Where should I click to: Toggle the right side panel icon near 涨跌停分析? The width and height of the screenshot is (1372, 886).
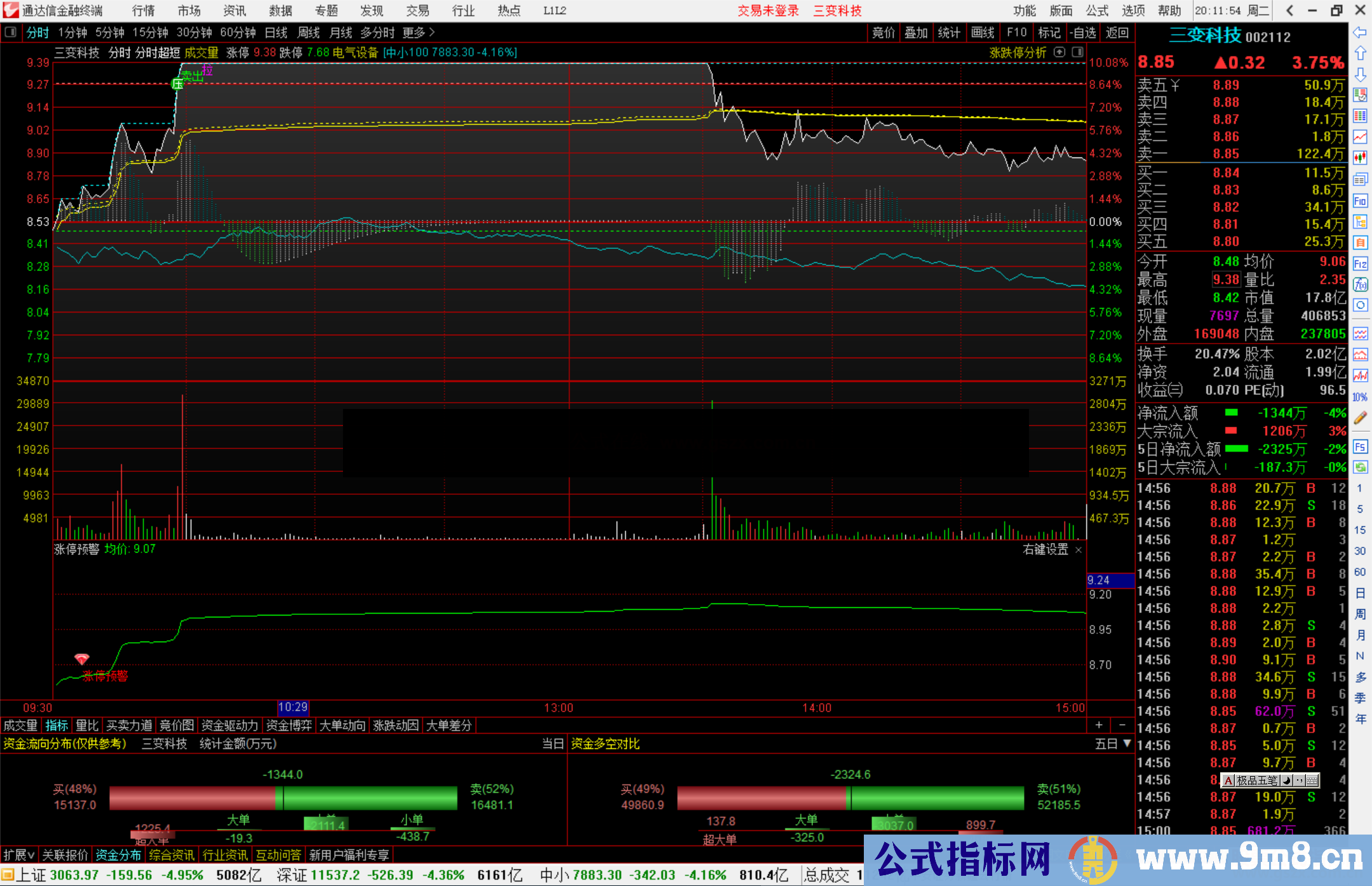point(1078,52)
